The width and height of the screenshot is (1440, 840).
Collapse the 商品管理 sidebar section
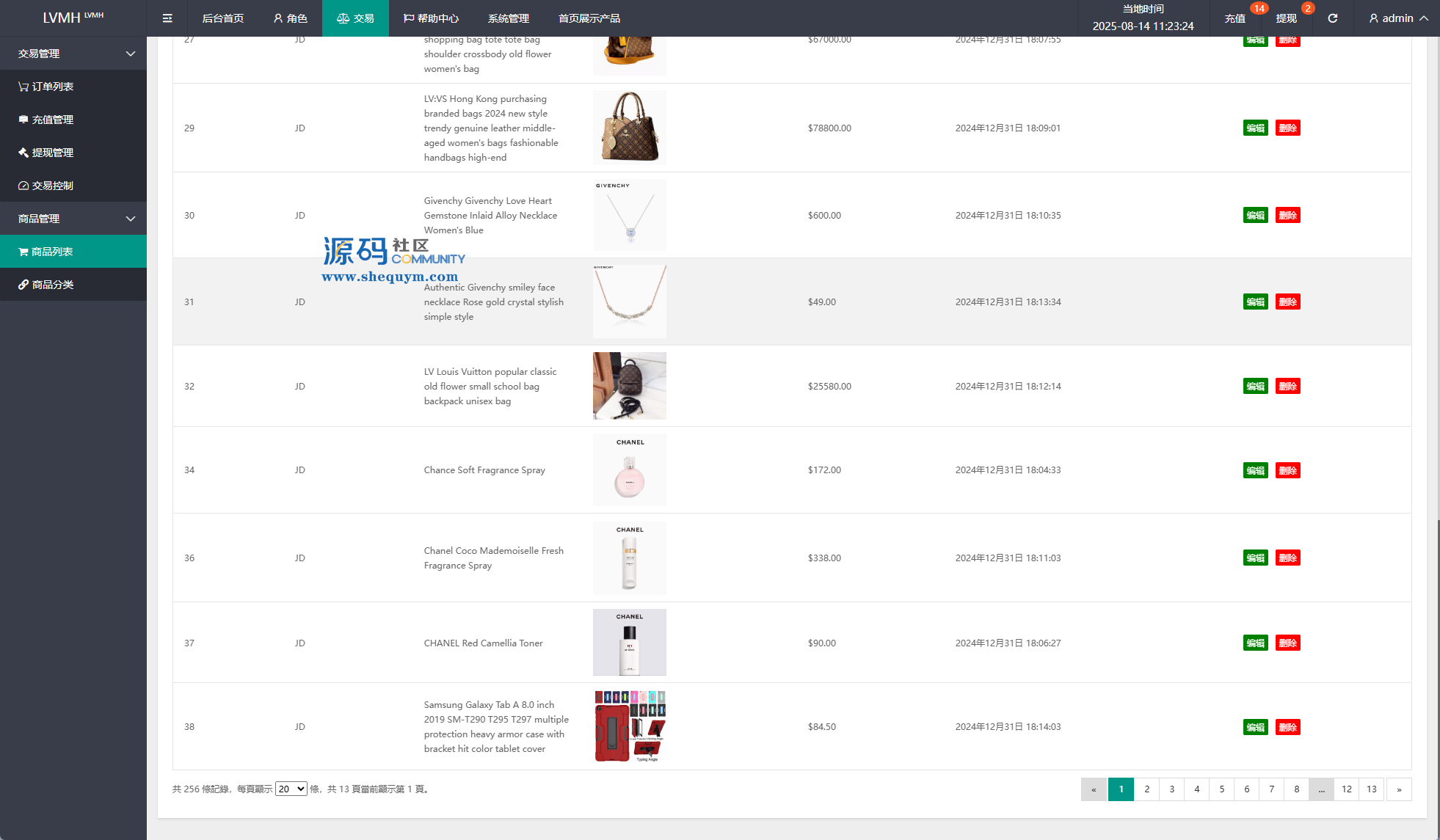coord(73,219)
